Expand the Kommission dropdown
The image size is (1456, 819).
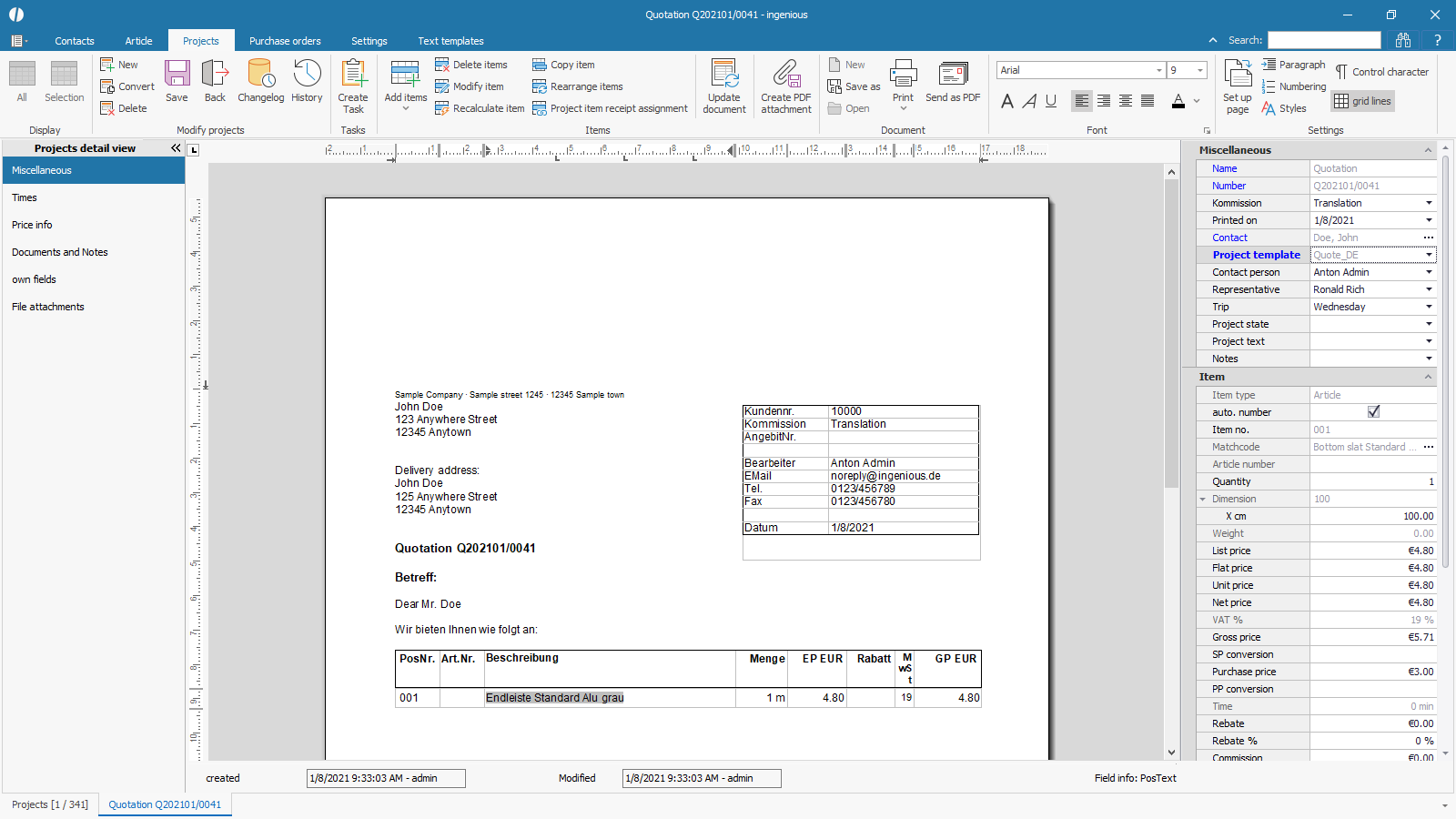click(1429, 203)
